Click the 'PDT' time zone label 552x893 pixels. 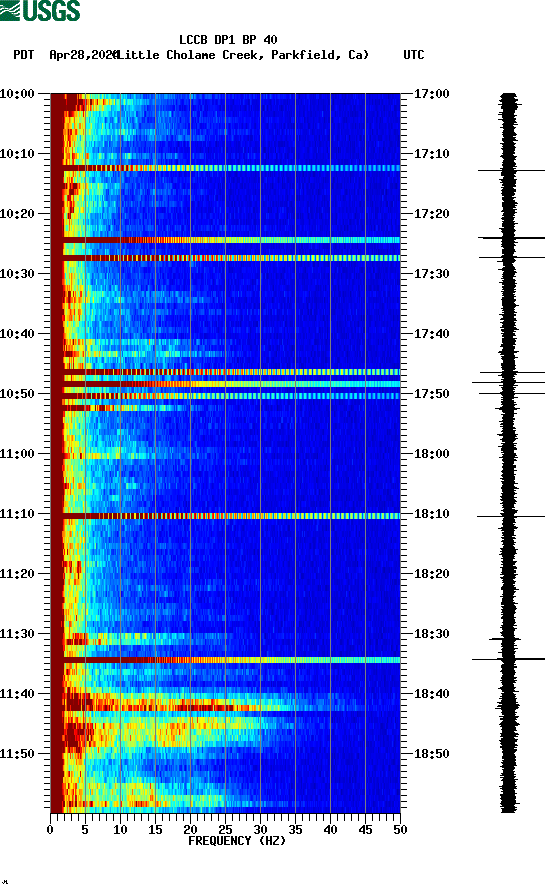click(x=23, y=55)
